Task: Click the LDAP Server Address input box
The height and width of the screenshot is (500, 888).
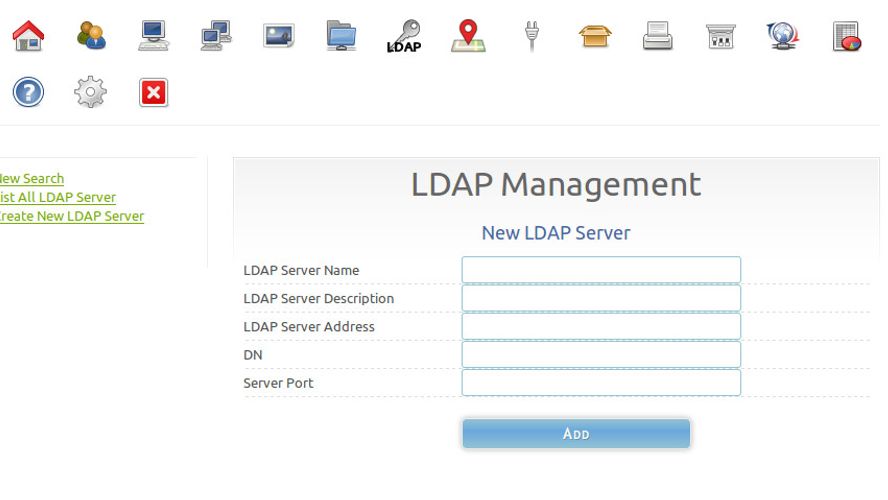Action: 601,327
